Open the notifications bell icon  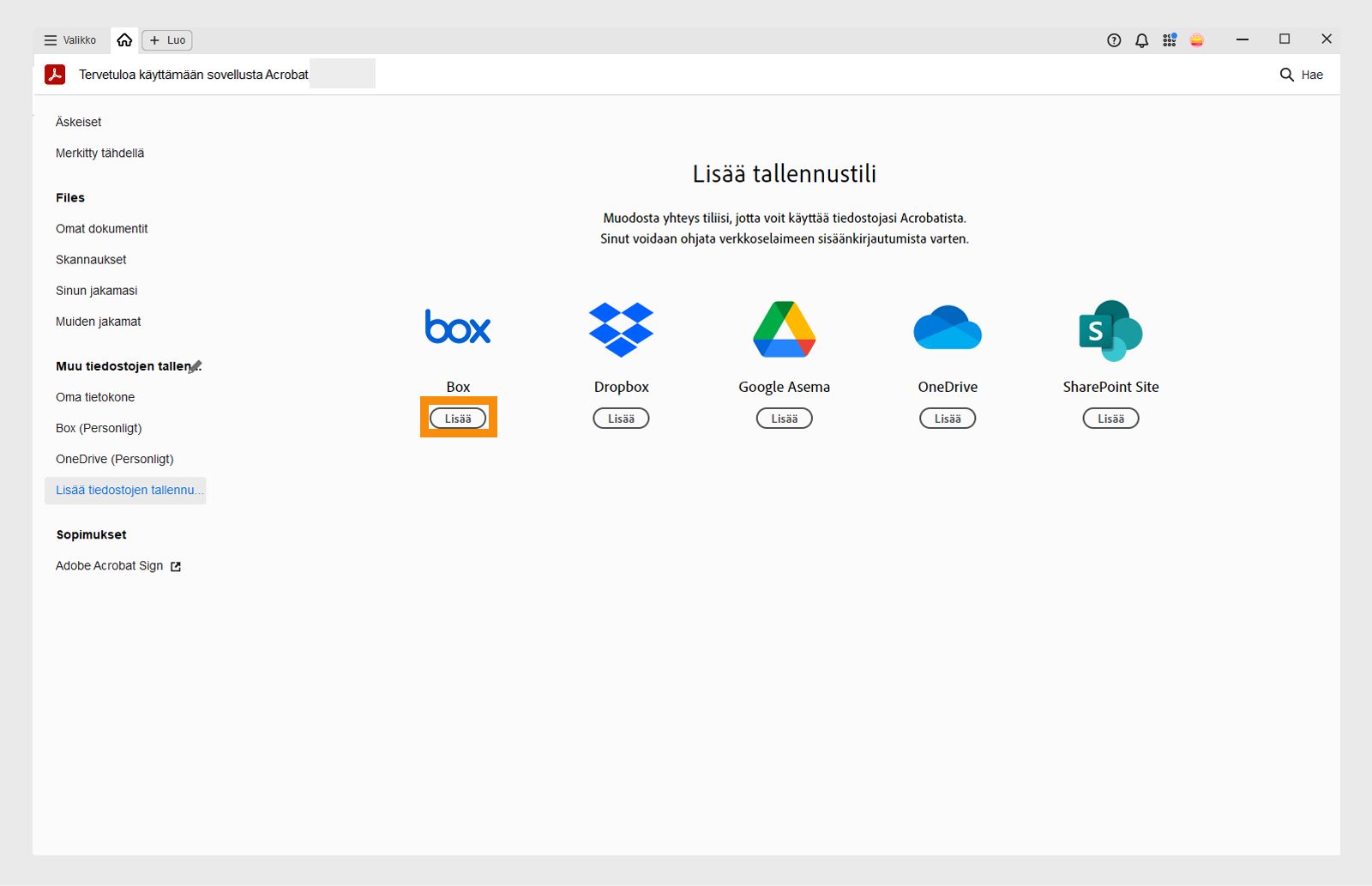click(x=1141, y=40)
